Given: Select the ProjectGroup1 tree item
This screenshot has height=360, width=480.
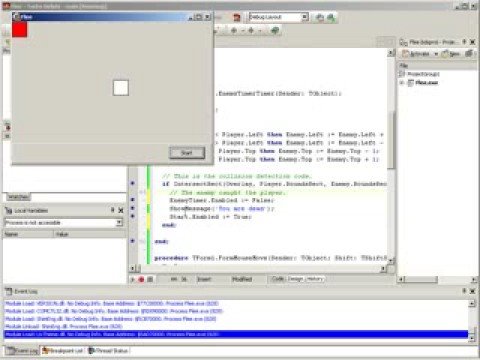Looking at the screenshot, I should (x=423, y=74).
